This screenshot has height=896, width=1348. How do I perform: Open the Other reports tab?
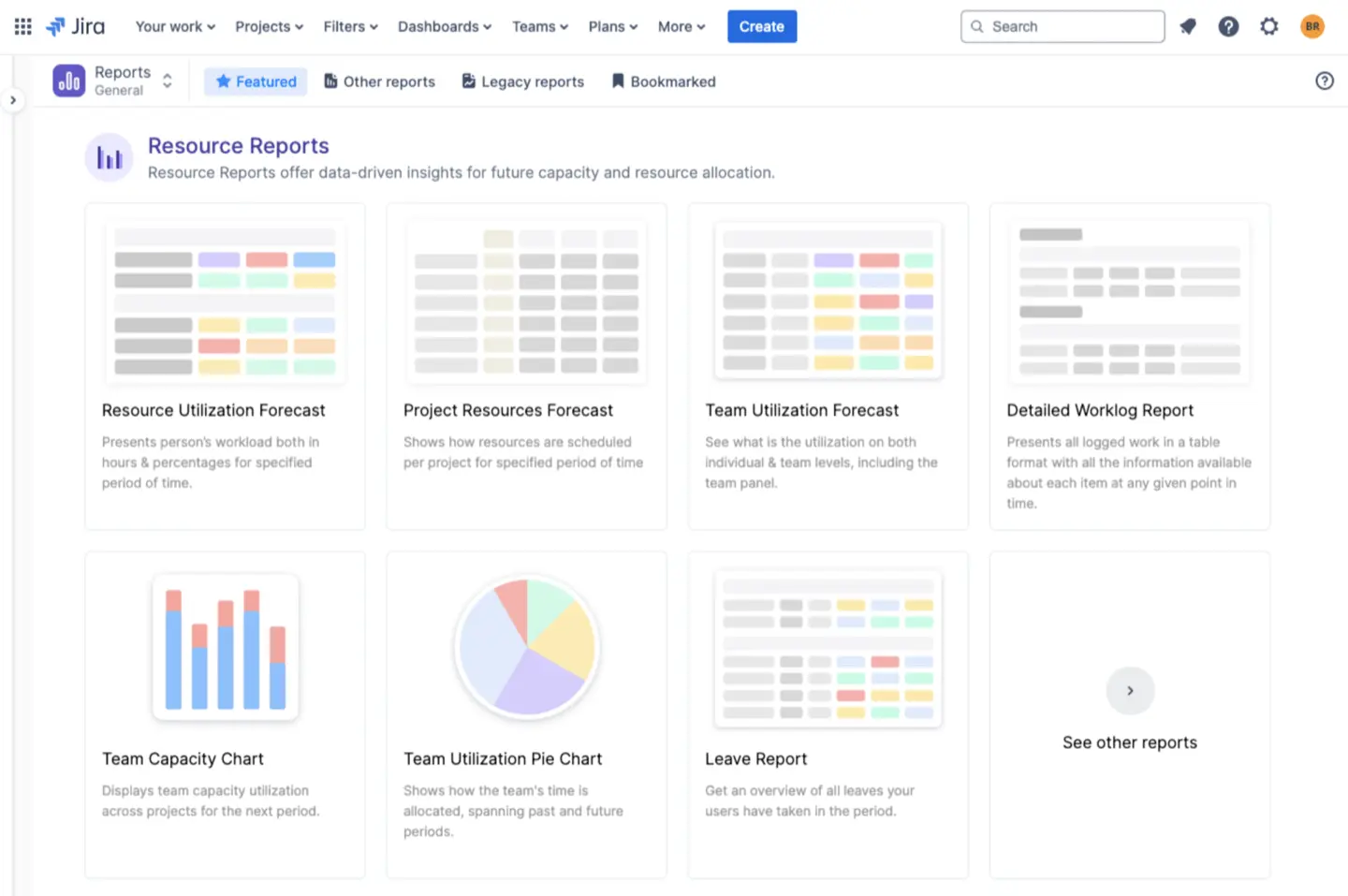click(378, 81)
